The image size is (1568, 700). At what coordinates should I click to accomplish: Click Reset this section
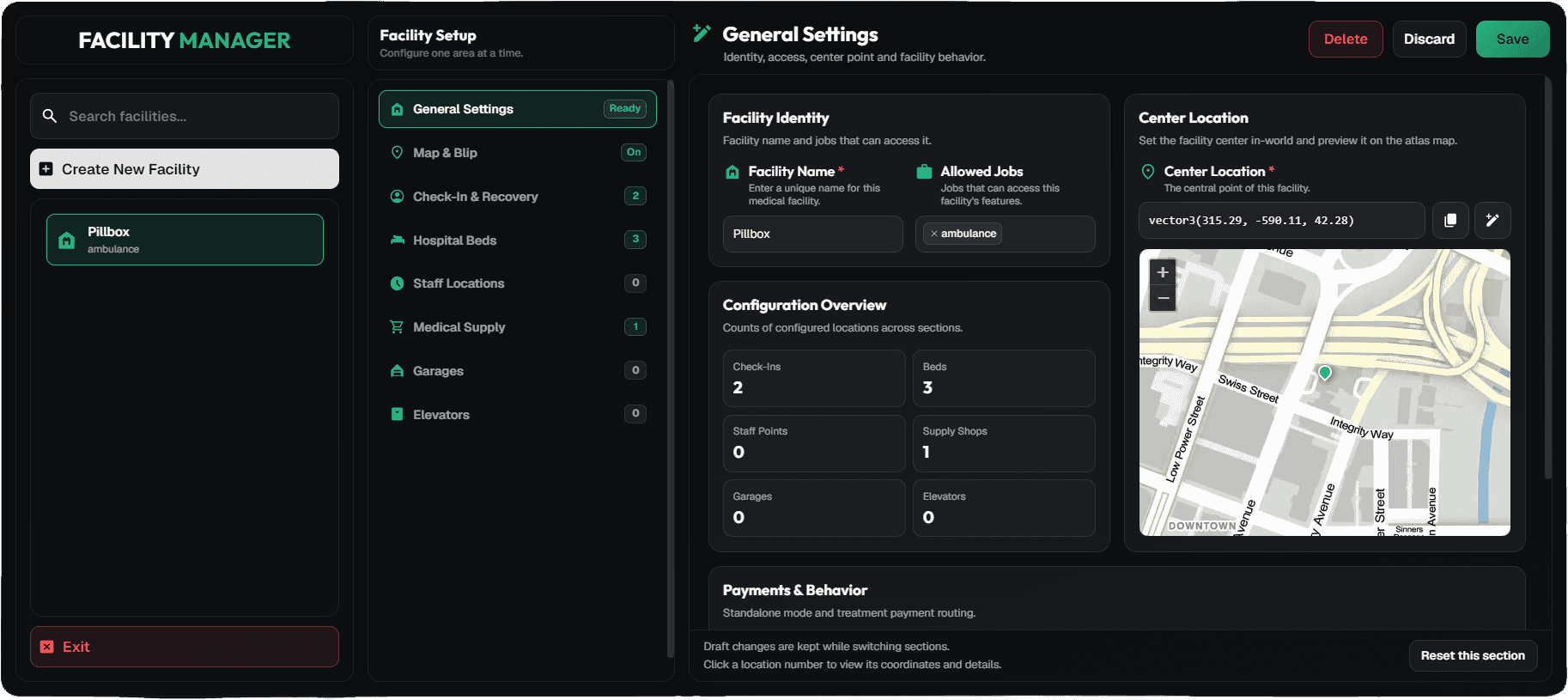coord(1473,655)
